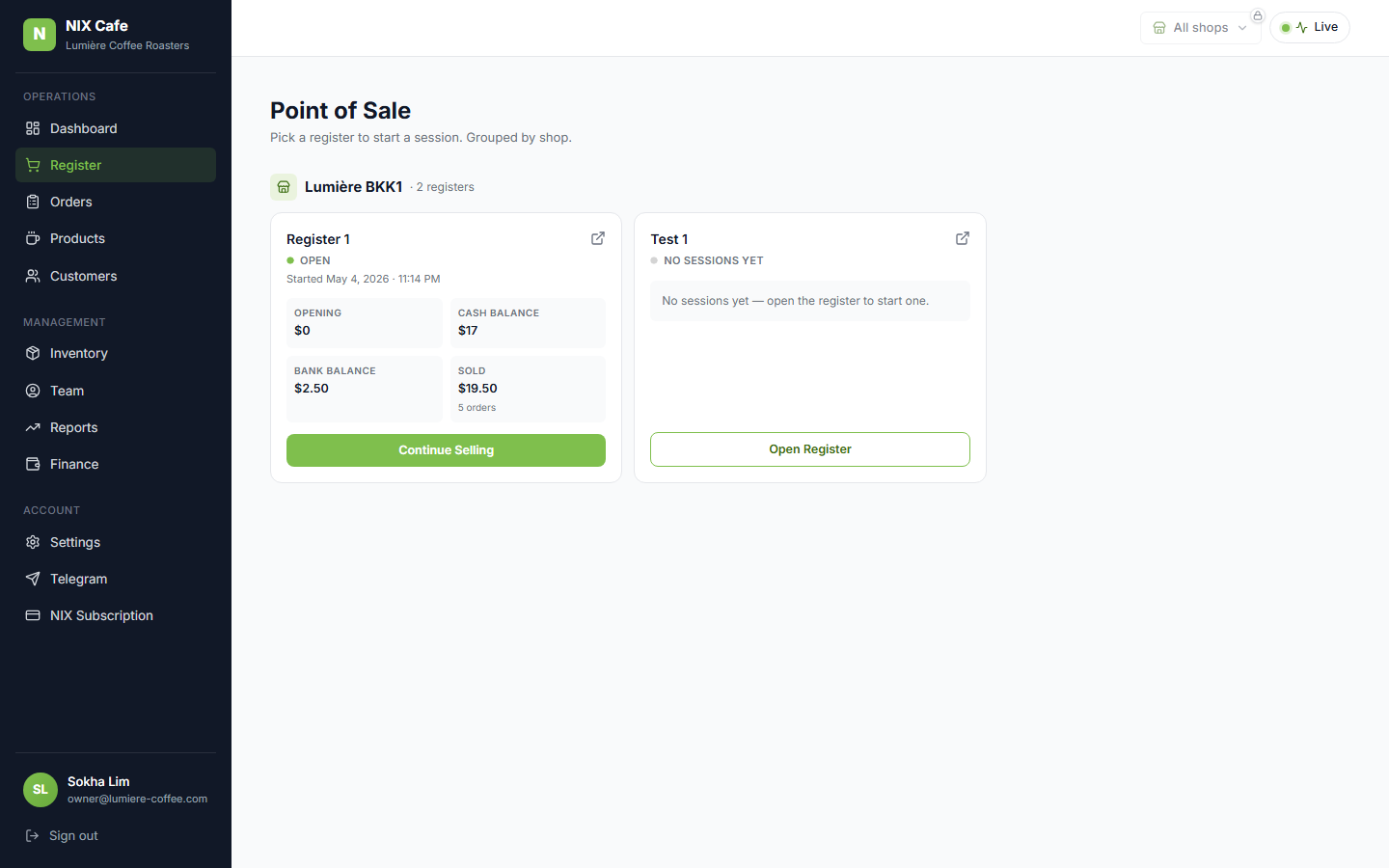
Task: Open Test 1 external link icon
Action: tap(963, 238)
